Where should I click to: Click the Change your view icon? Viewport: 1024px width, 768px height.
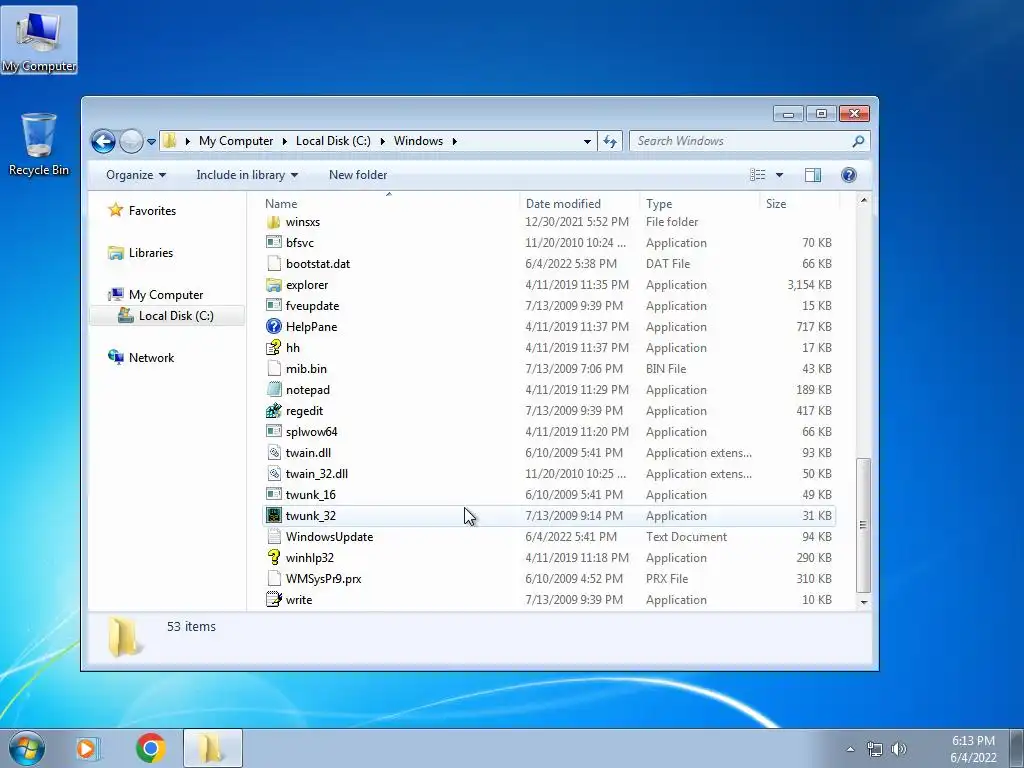point(758,175)
